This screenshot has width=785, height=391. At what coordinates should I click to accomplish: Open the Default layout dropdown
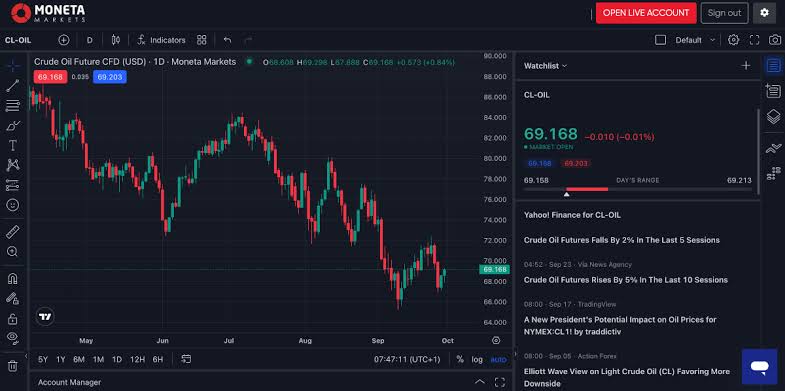(x=695, y=40)
